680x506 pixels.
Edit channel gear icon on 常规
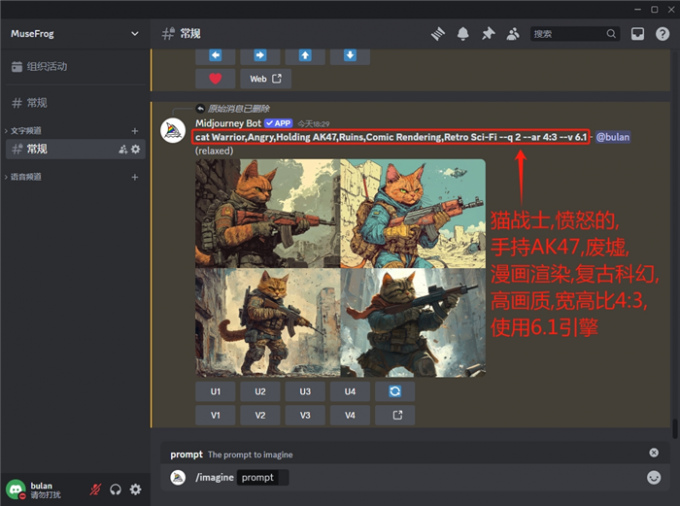pos(136,150)
